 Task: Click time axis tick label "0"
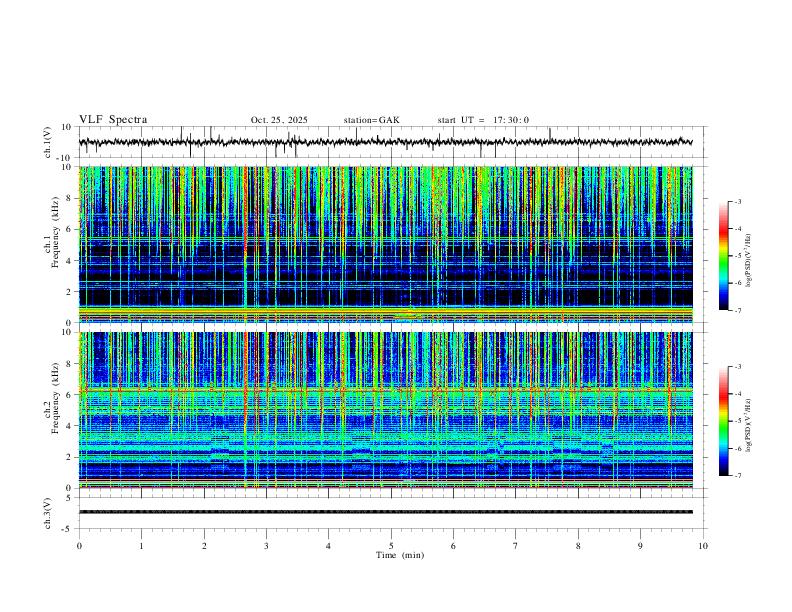(79, 546)
